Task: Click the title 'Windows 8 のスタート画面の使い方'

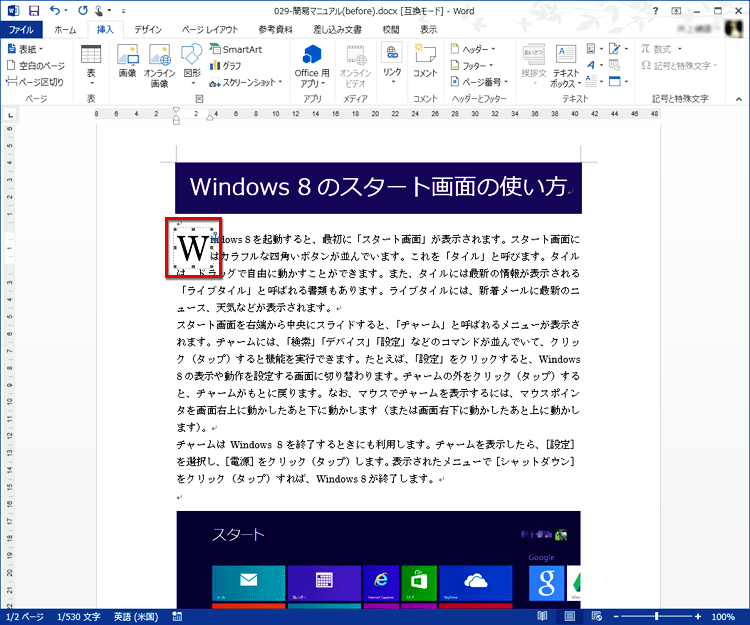Action: [x=378, y=186]
